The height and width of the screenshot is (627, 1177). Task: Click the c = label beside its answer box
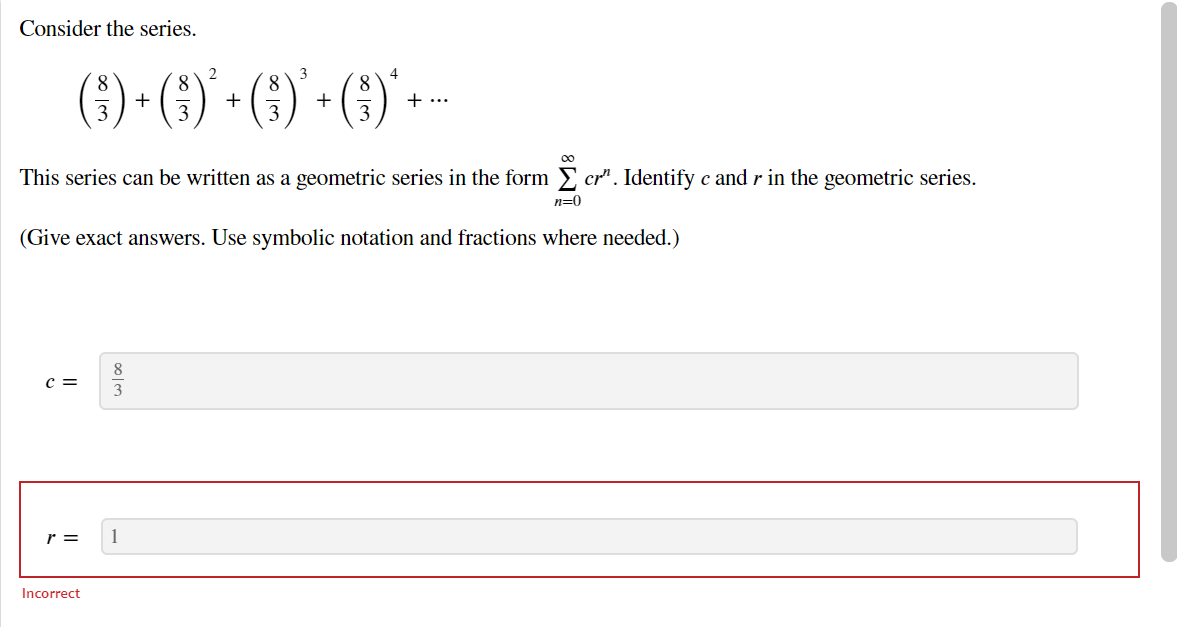tap(61, 381)
